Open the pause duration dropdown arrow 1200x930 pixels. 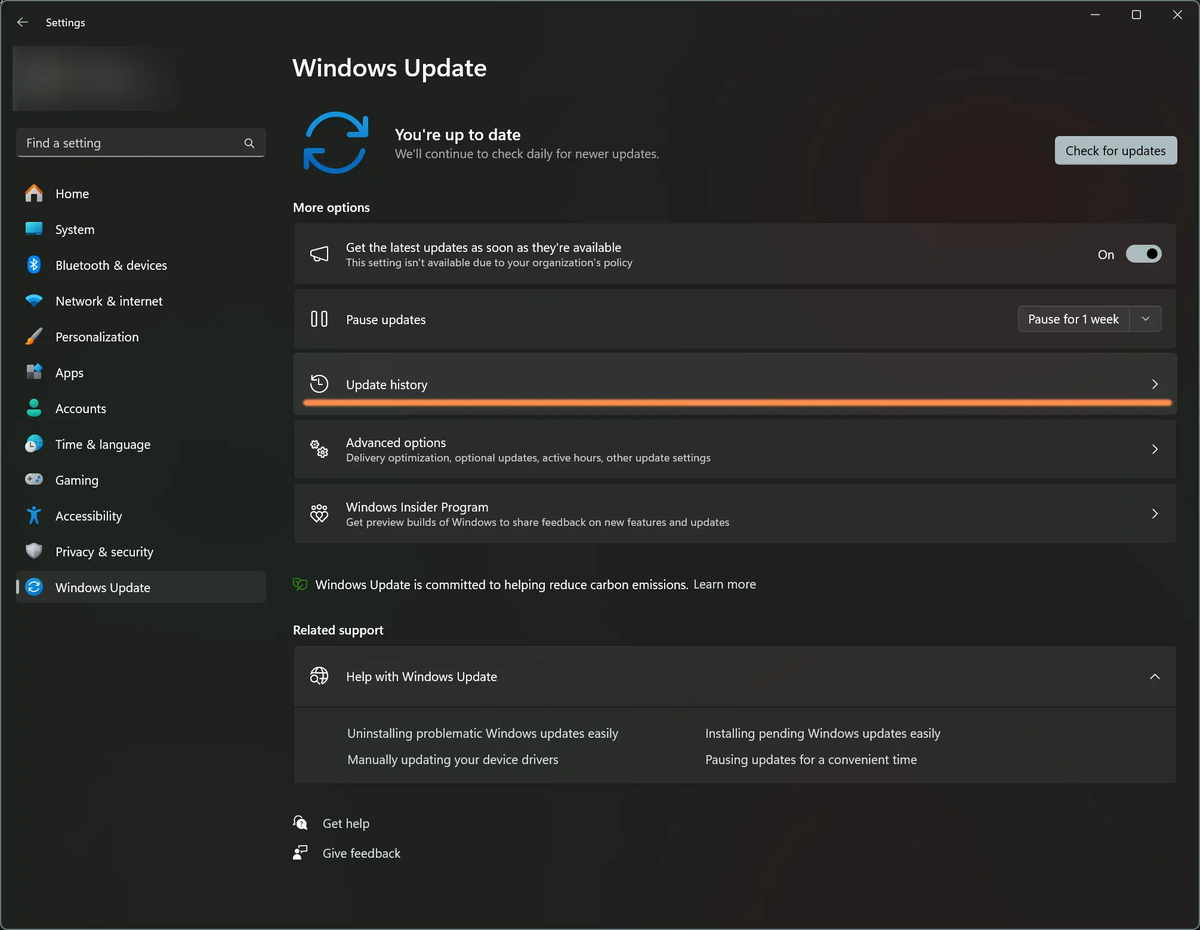[1146, 319]
